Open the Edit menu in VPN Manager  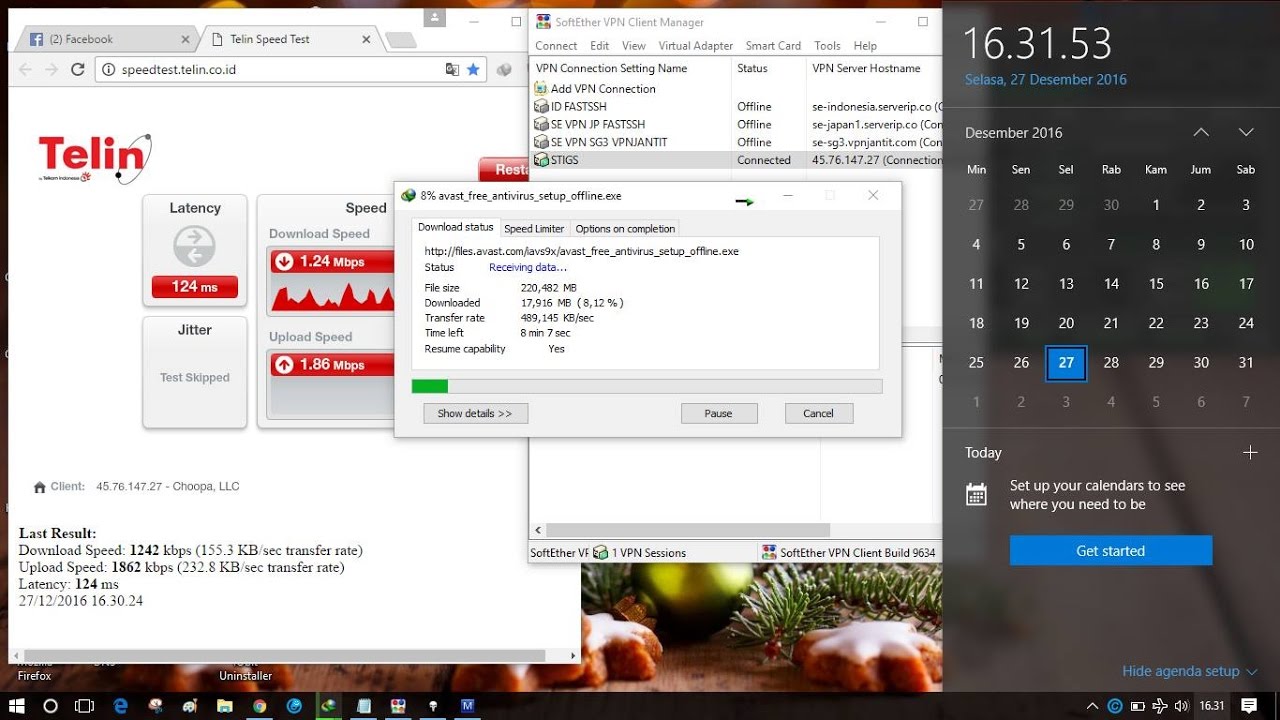pos(600,45)
